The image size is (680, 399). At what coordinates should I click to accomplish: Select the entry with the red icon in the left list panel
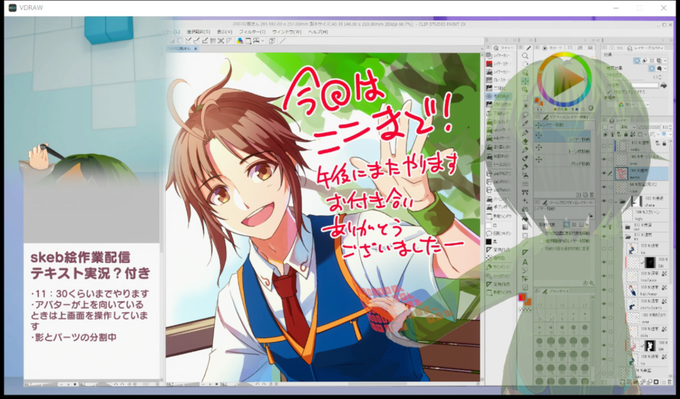coord(500,64)
